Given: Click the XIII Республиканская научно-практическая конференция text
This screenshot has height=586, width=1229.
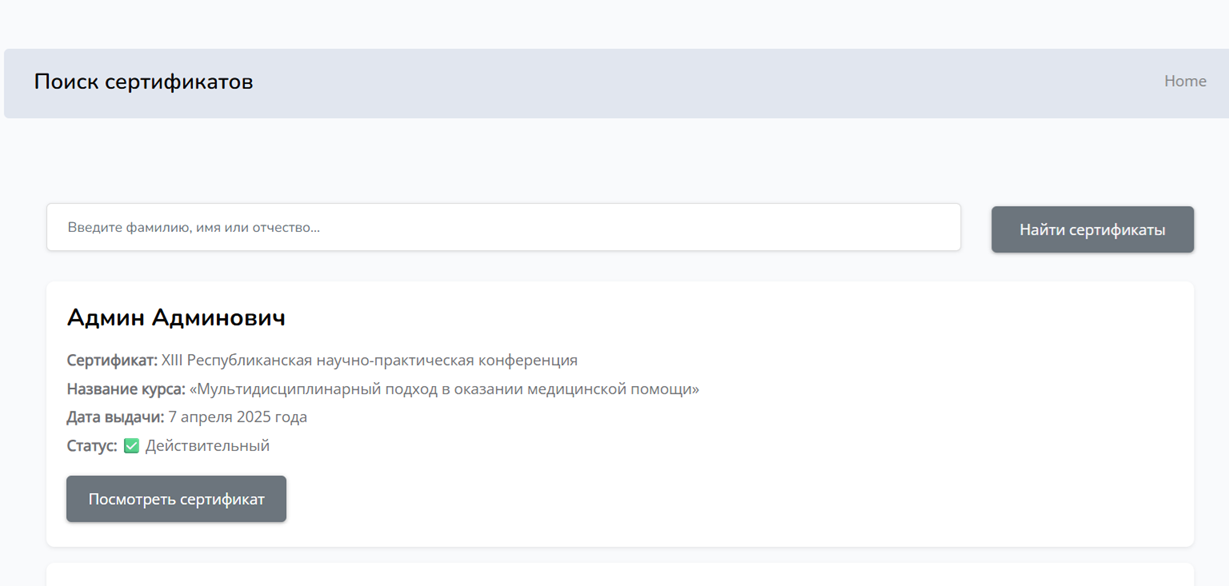Looking at the screenshot, I should [369, 360].
